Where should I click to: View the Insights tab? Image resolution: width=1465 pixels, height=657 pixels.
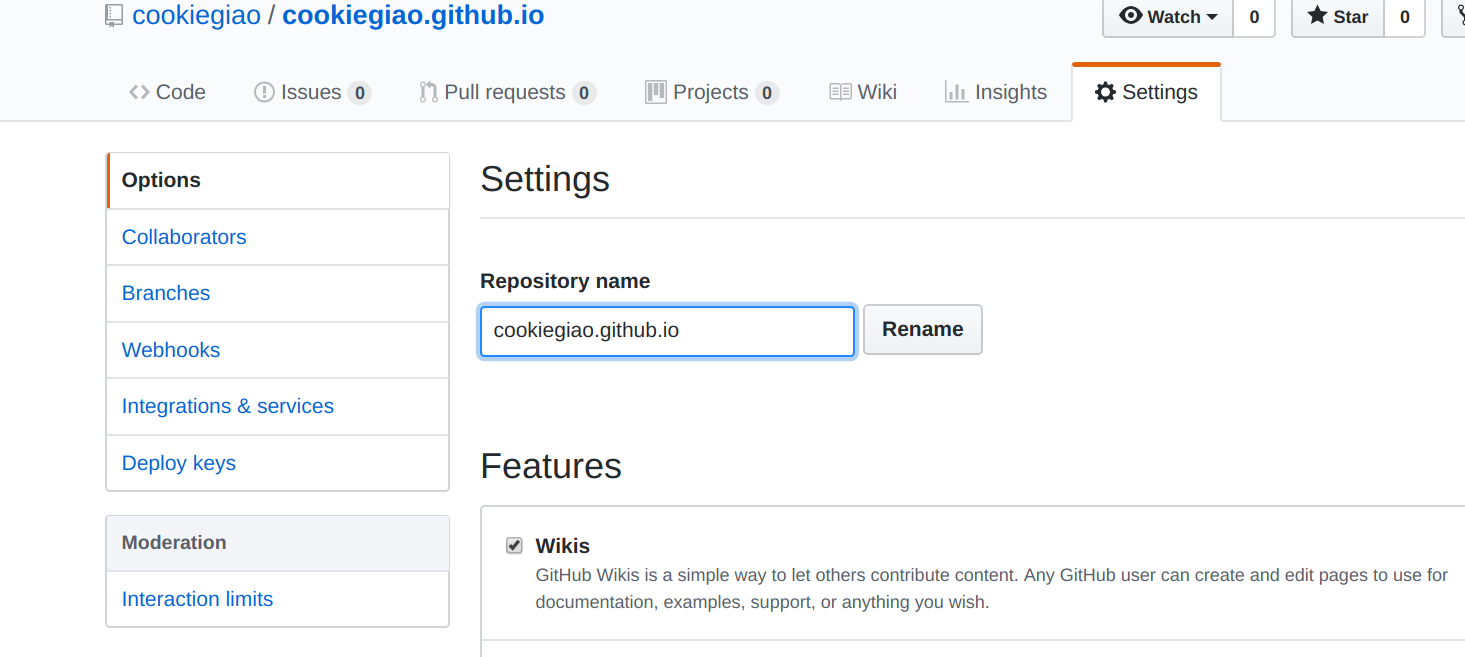(996, 92)
